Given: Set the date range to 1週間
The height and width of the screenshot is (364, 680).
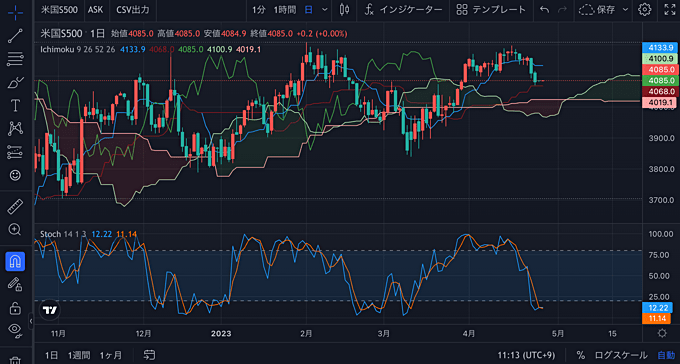Looking at the screenshot, I should pos(79,355).
